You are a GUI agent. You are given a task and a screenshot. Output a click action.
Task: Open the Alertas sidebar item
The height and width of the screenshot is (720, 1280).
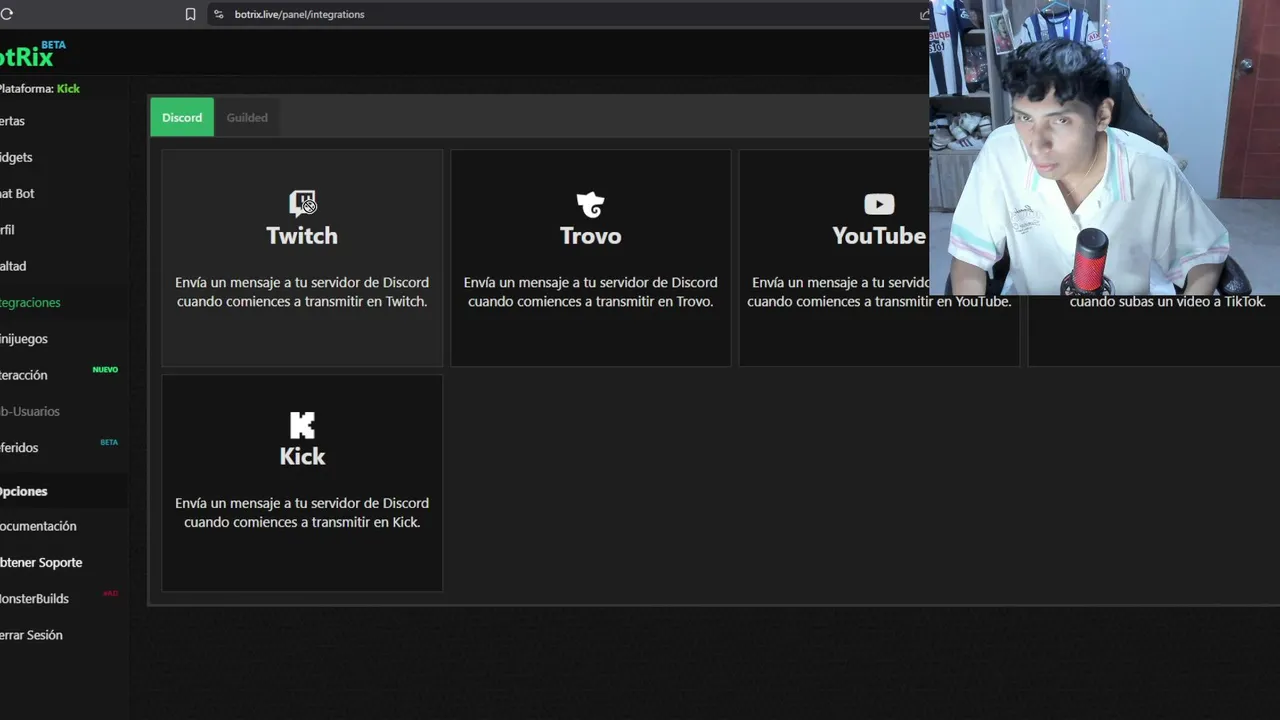tap(13, 121)
